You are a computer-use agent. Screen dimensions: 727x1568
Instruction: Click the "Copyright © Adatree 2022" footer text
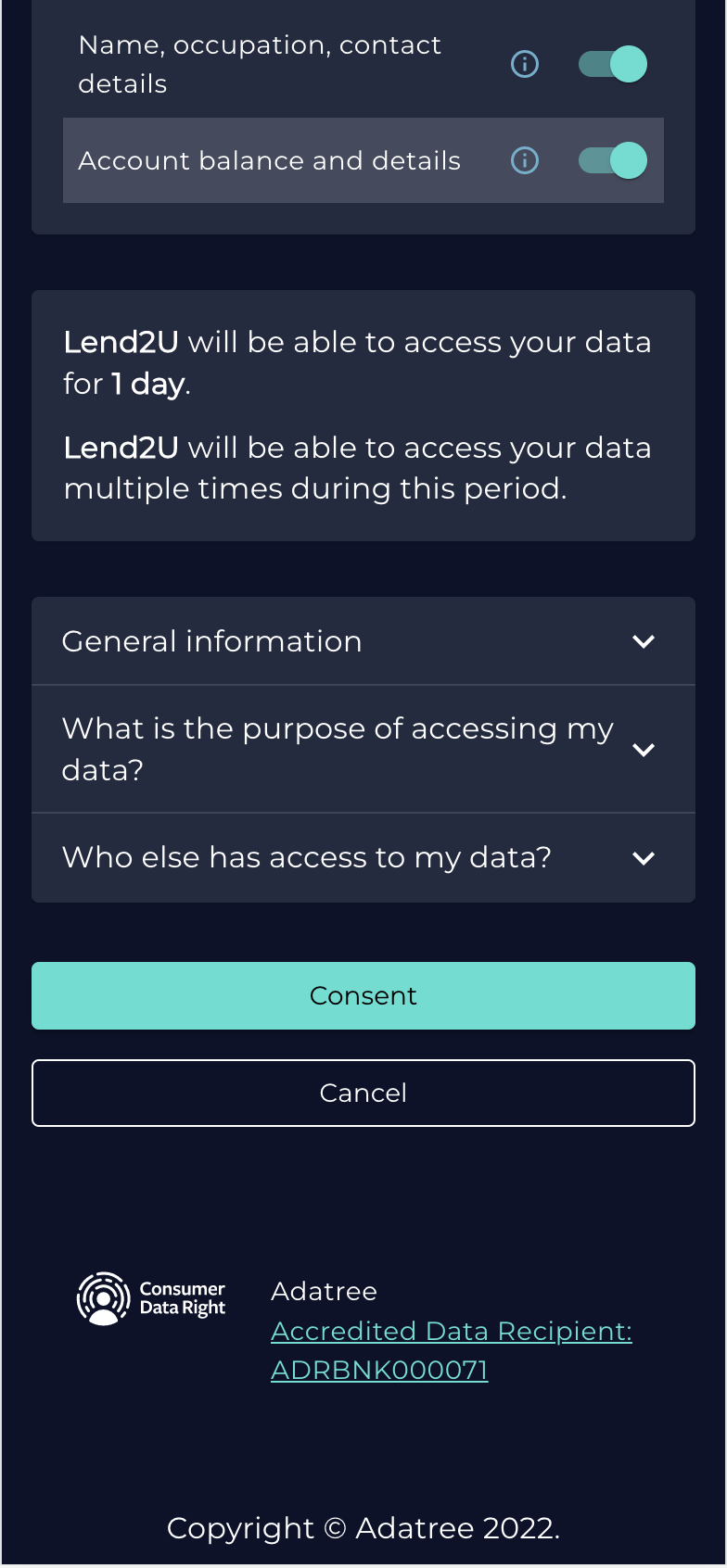pos(363,1527)
